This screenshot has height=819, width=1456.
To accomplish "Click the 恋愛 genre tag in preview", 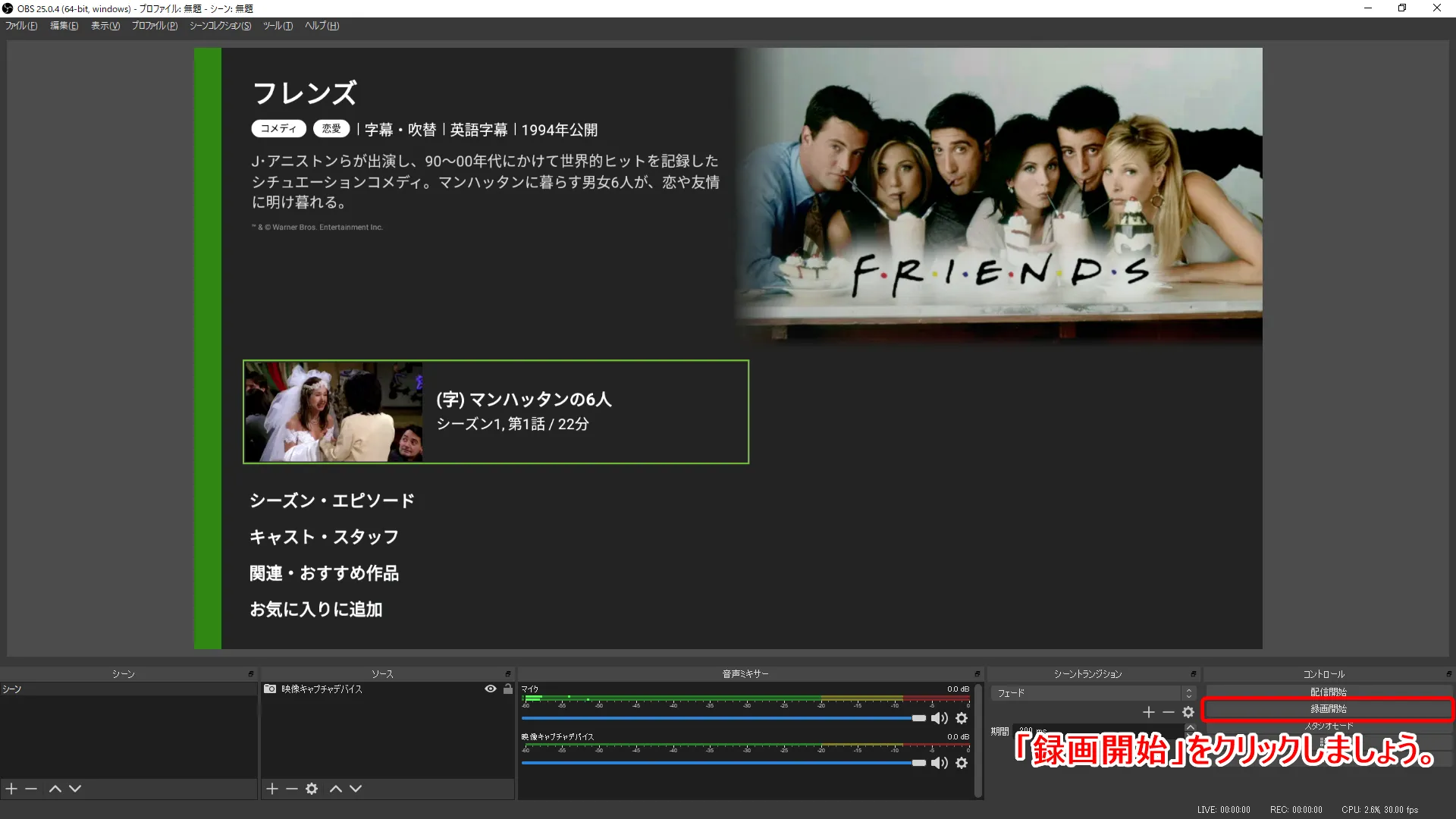I will tap(331, 129).
